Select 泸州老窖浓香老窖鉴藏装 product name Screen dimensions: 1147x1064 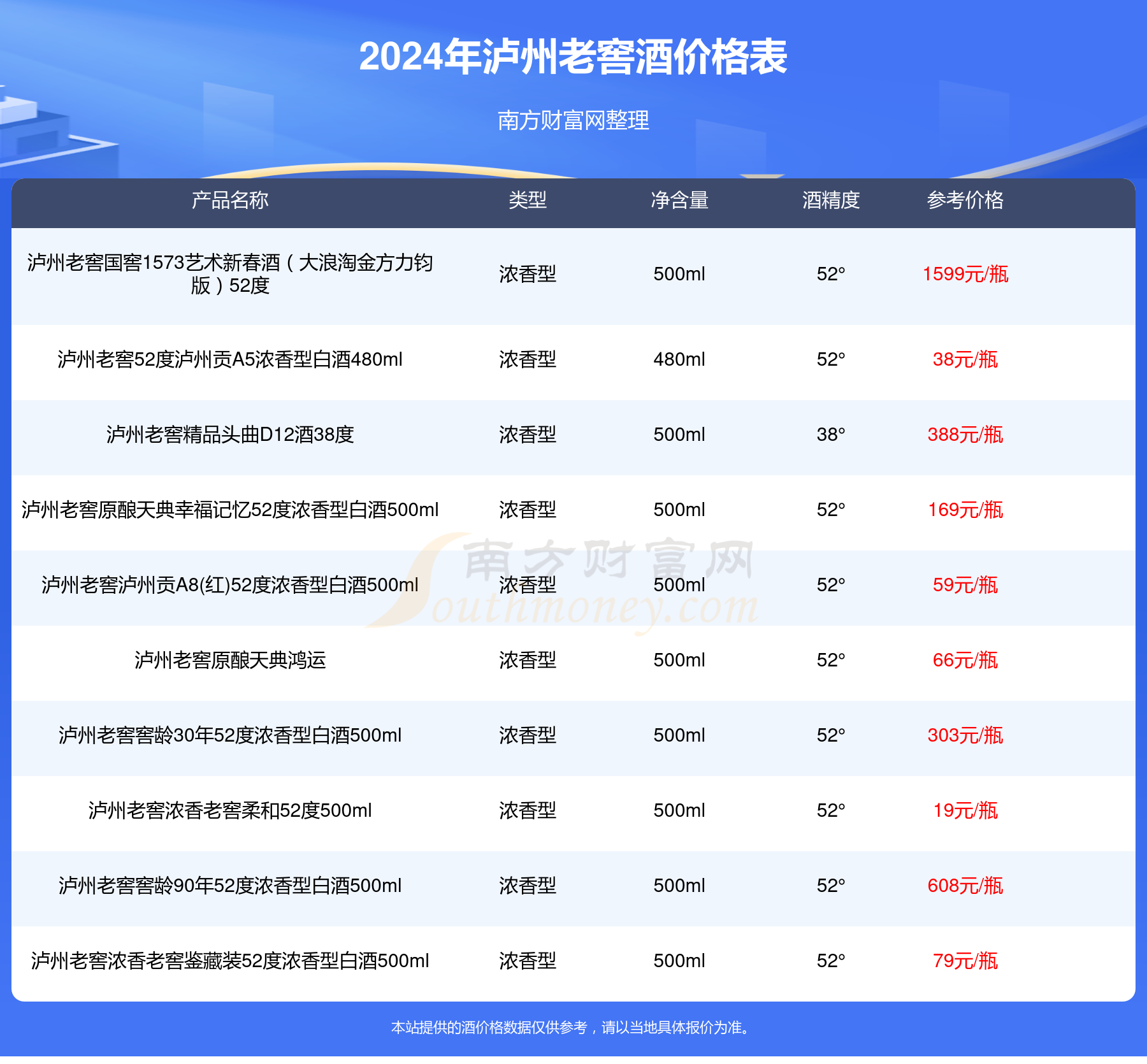coord(230,961)
